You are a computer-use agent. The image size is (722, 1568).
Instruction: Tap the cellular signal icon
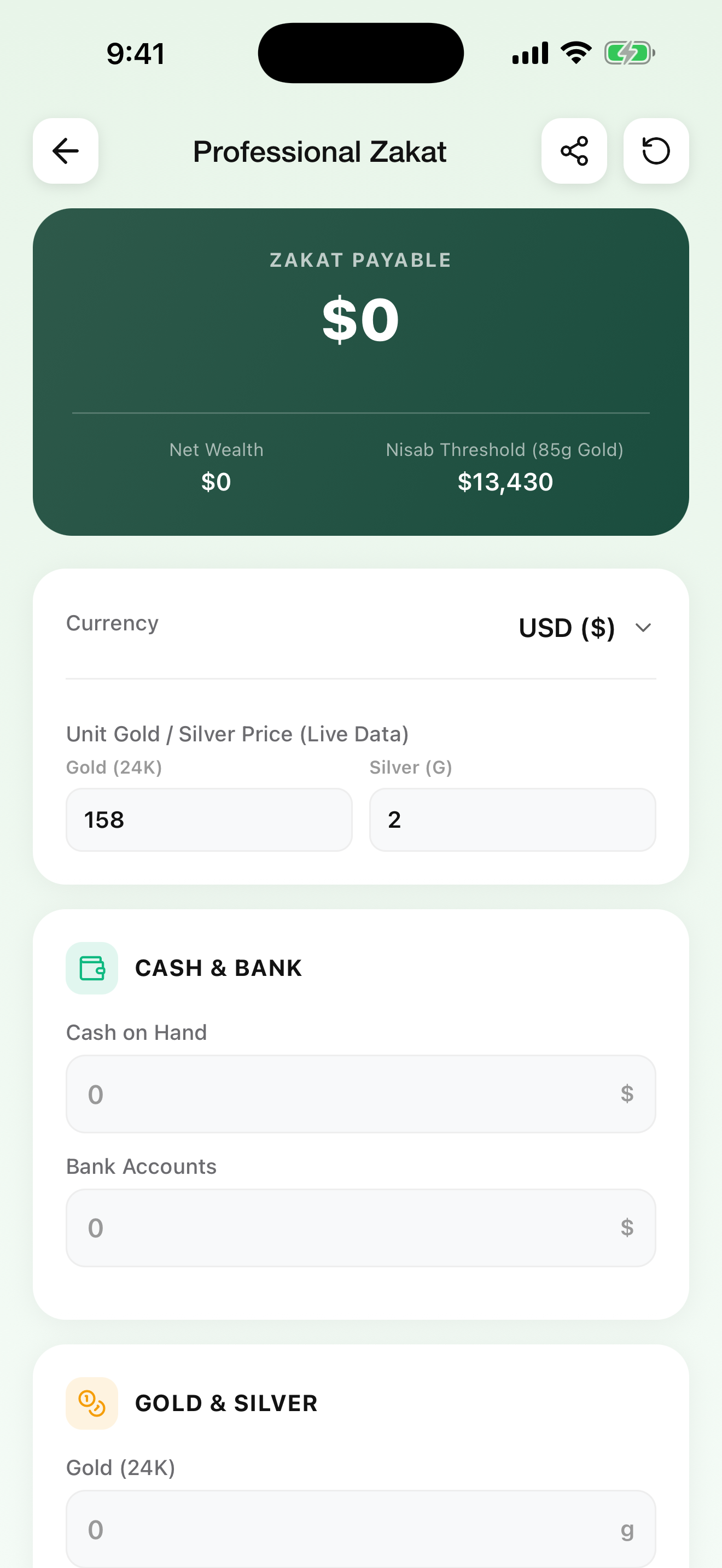coord(530,53)
